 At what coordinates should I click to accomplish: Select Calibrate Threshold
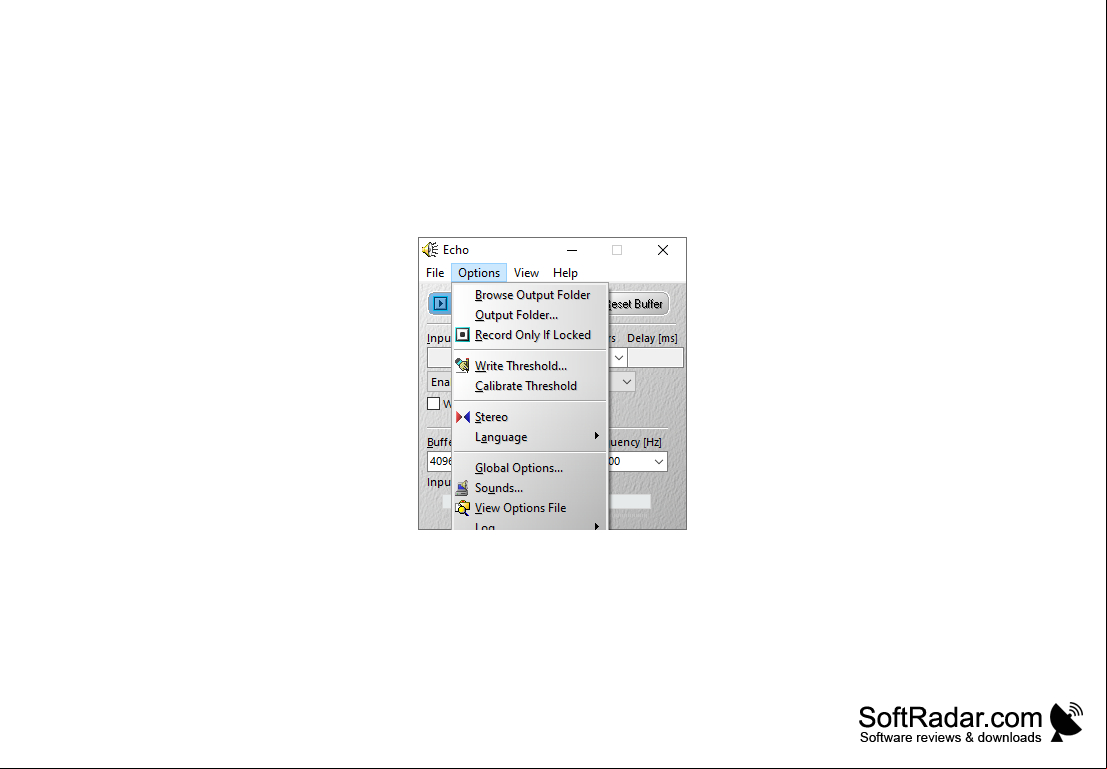[x=529, y=386]
